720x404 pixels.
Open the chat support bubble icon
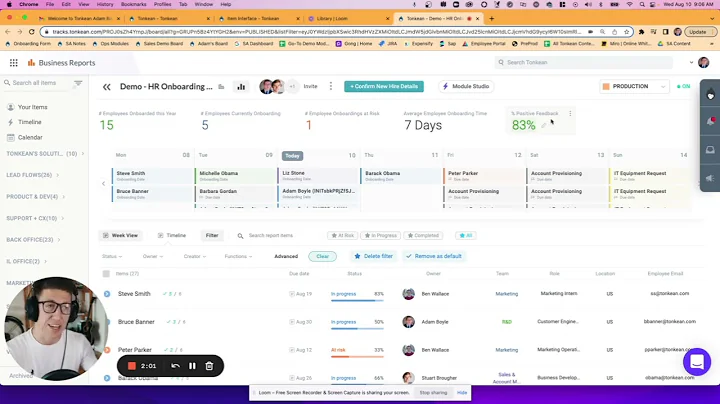click(697, 362)
